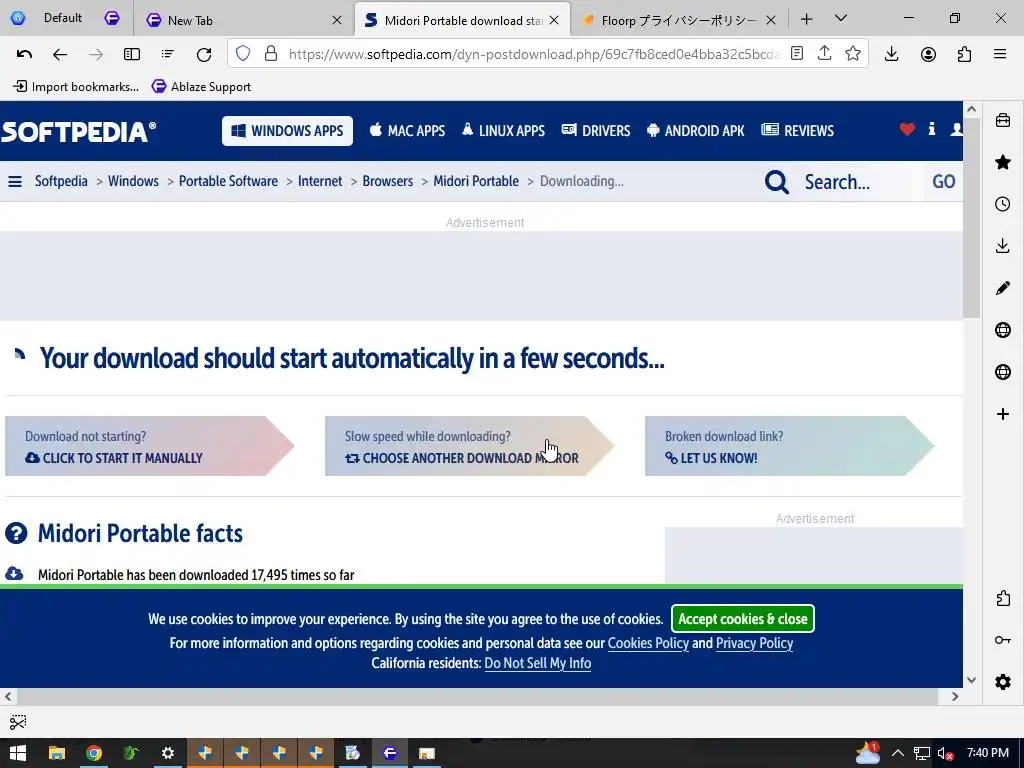Open the Privacy Policy link
Image resolution: width=1024 pixels, height=768 pixels.
coord(754,643)
